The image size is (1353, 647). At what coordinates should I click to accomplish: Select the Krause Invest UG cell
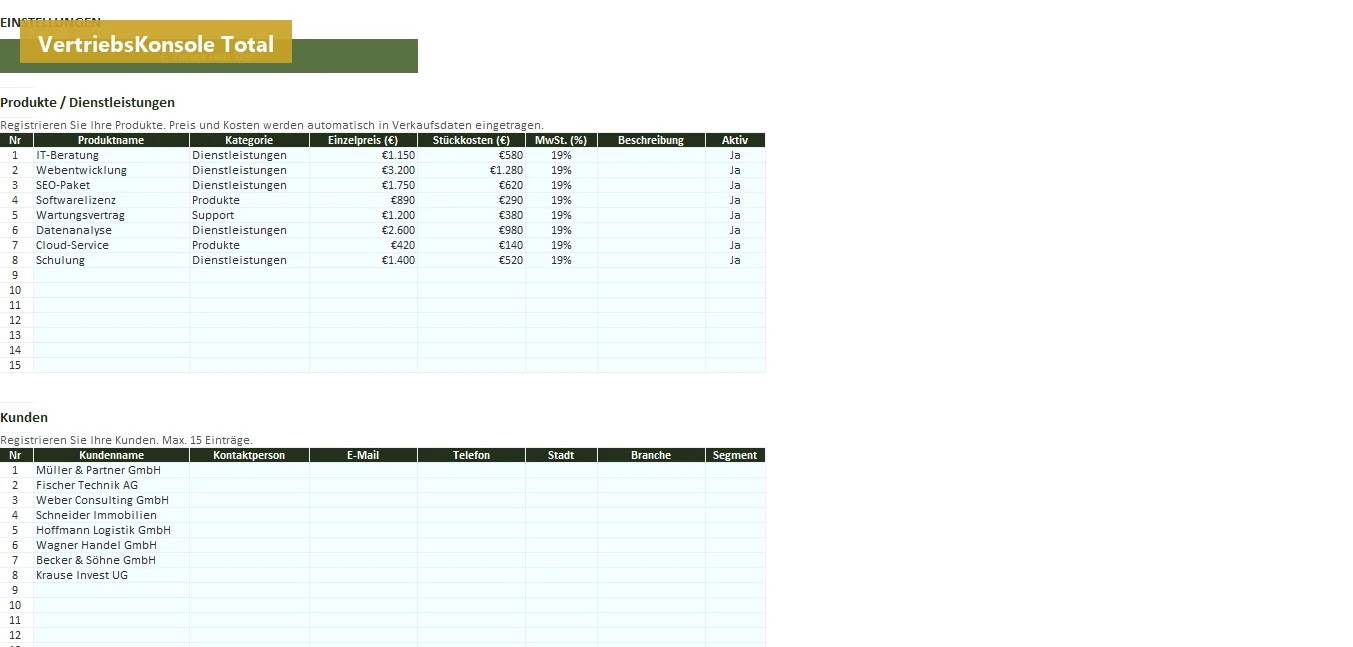111,575
